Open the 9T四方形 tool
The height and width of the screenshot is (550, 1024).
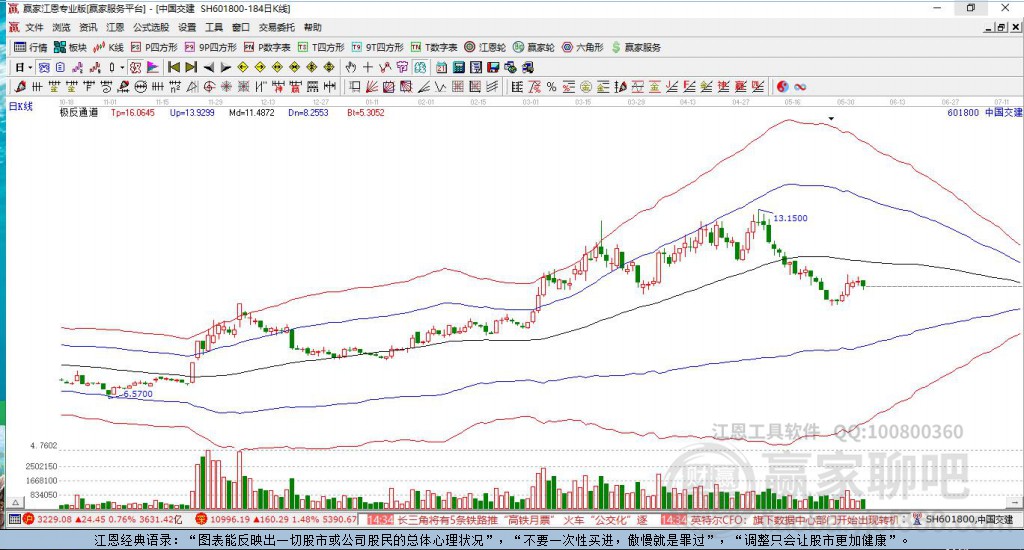point(377,47)
